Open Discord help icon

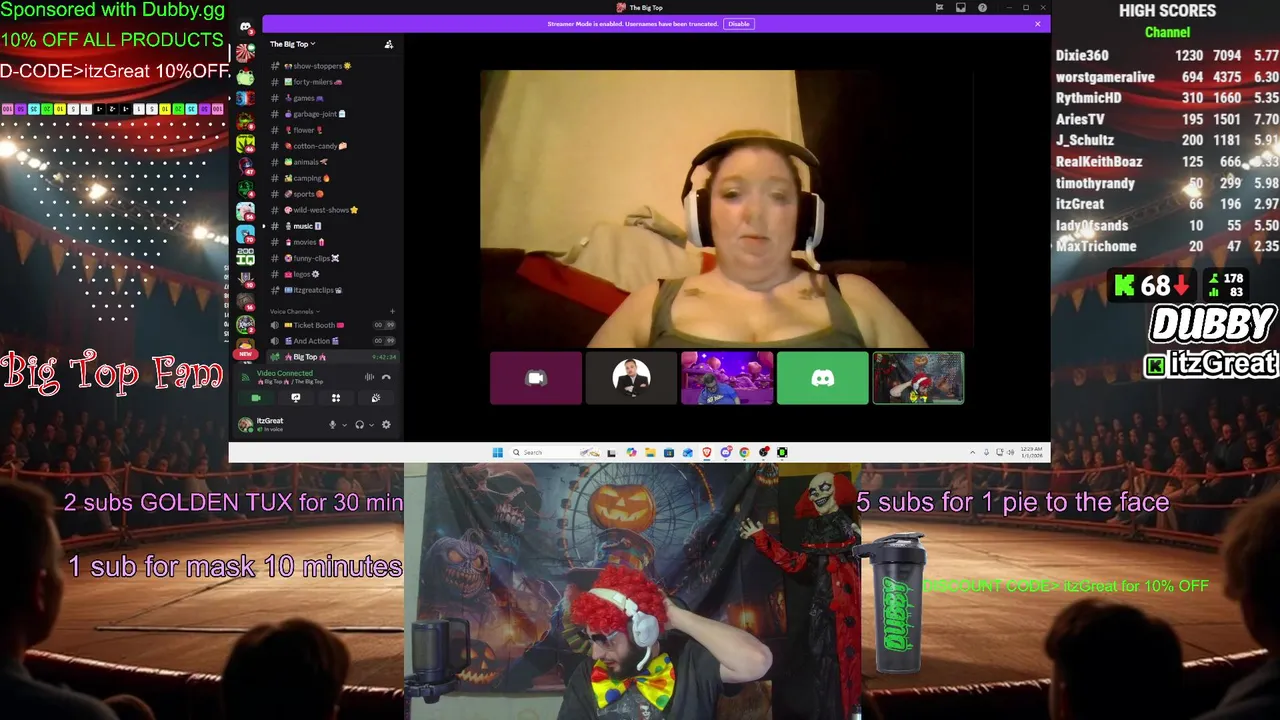pyautogui.click(x=983, y=7)
